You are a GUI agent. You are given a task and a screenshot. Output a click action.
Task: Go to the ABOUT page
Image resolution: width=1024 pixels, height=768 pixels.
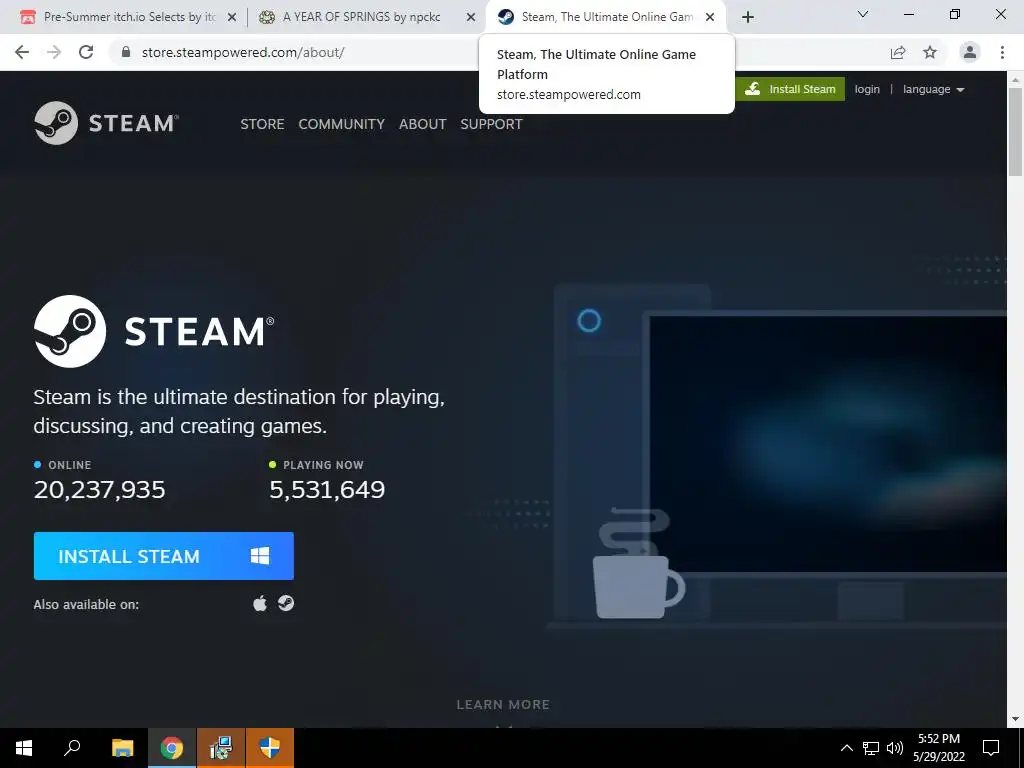pyautogui.click(x=423, y=124)
